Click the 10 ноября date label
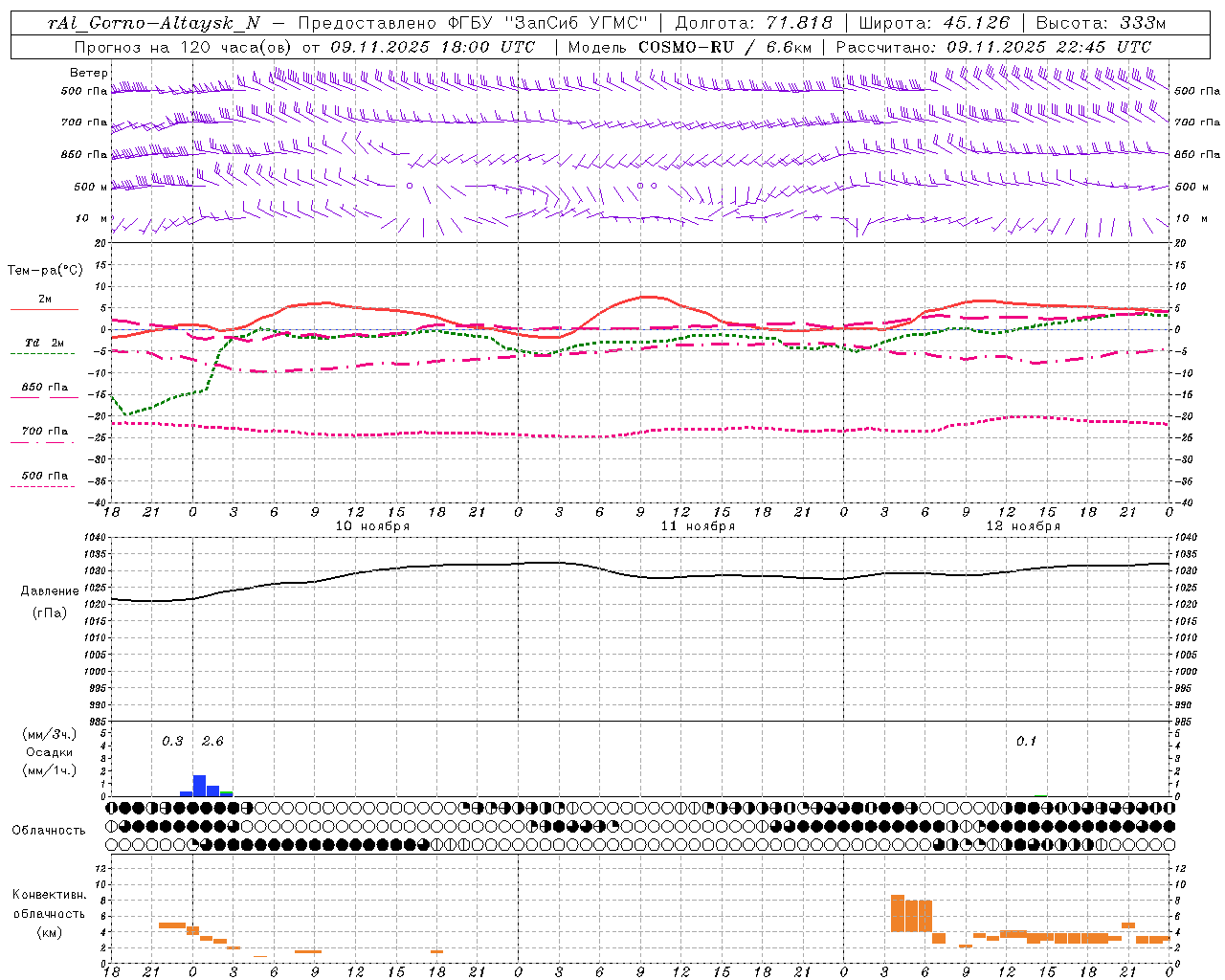Image resolution: width=1225 pixels, height=980 pixels. coord(372,526)
